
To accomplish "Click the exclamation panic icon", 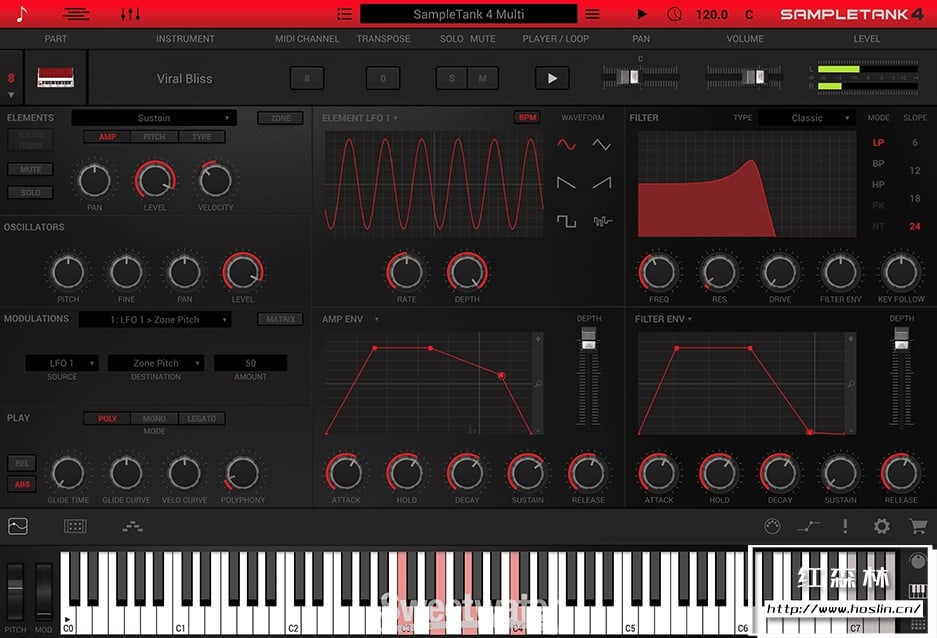I will [x=845, y=526].
